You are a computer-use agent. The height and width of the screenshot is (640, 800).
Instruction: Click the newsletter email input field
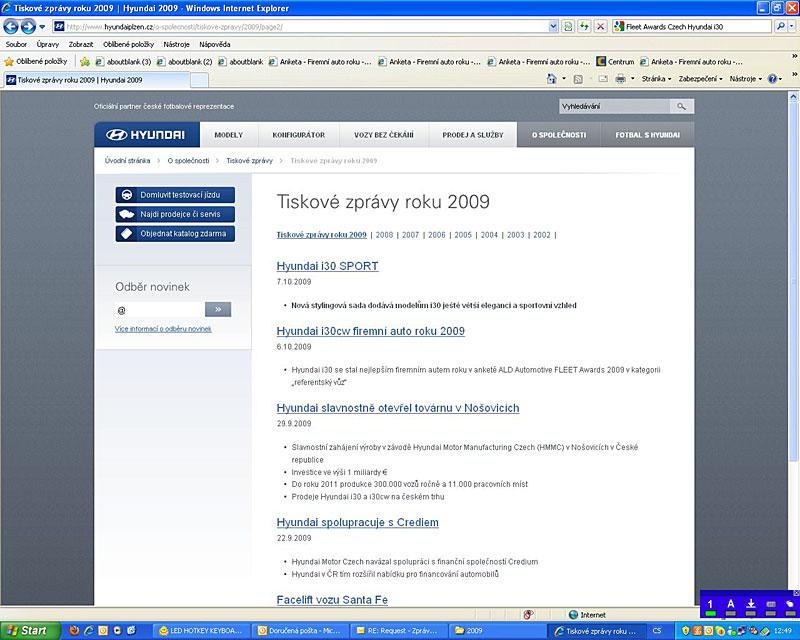point(160,310)
